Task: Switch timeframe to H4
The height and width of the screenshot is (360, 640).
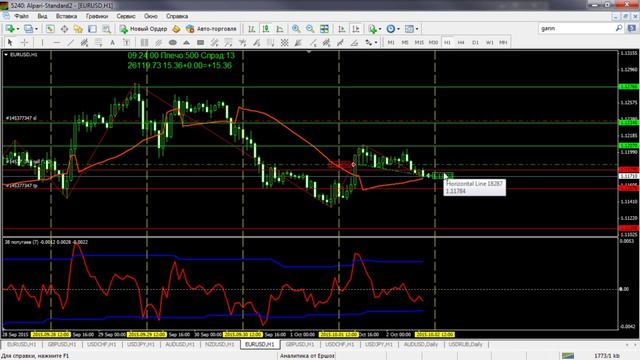Action: (x=461, y=42)
